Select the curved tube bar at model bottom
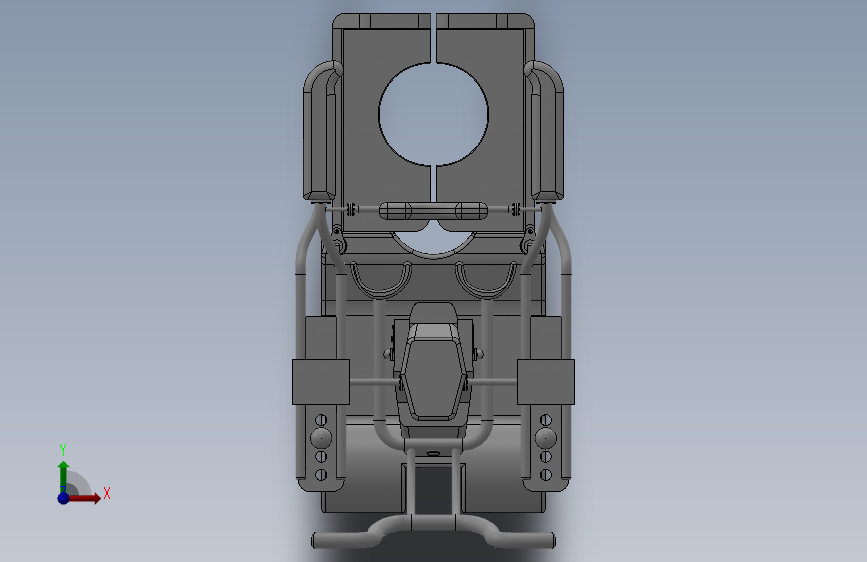Image resolution: width=867 pixels, height=562 pixels. 434,532
